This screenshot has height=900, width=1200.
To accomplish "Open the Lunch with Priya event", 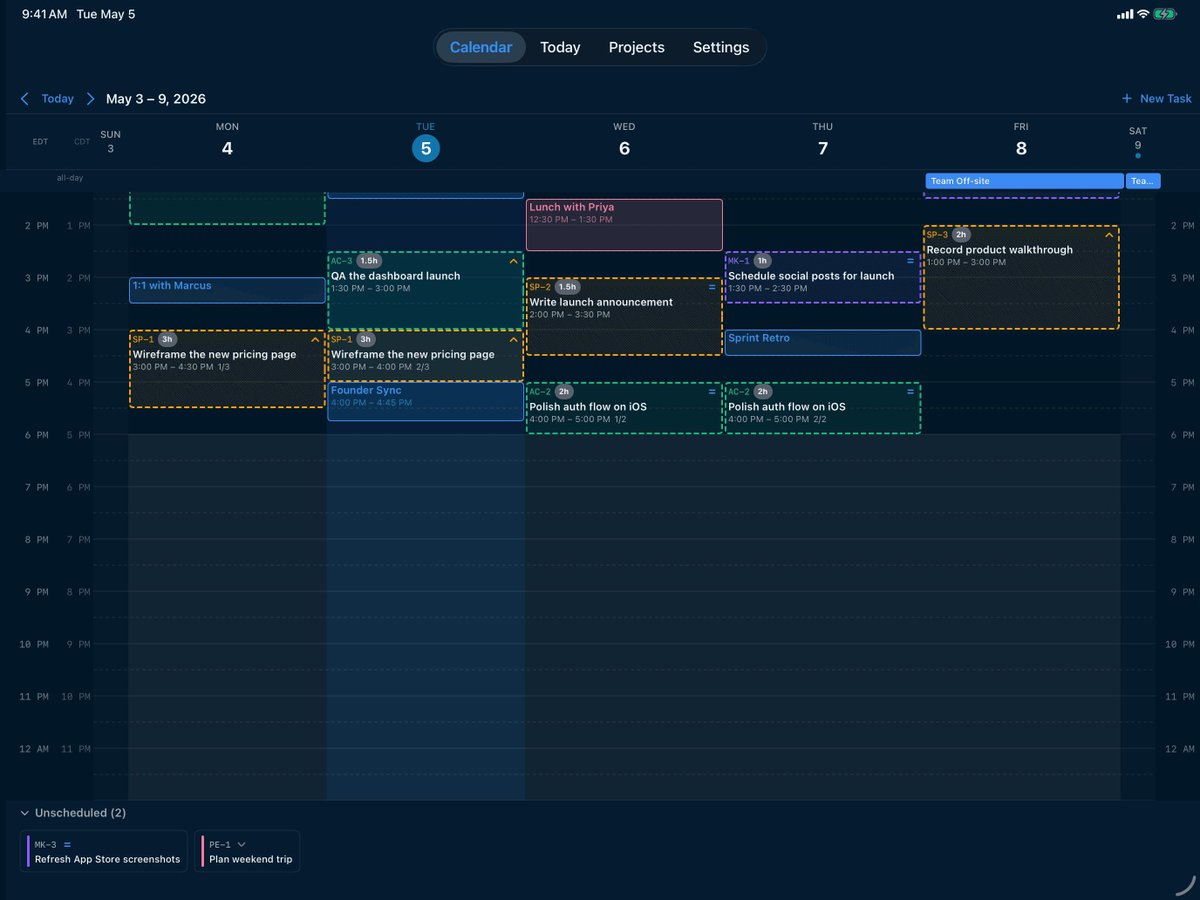I will tap(624, 225).
